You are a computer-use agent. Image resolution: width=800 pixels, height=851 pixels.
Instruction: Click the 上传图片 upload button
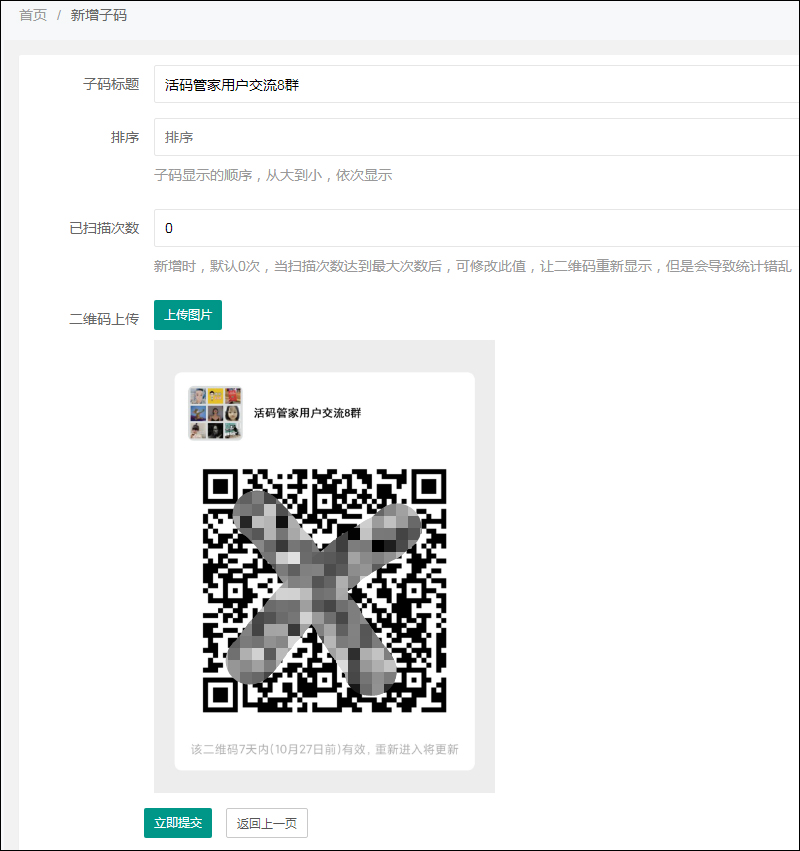point(187,314)
